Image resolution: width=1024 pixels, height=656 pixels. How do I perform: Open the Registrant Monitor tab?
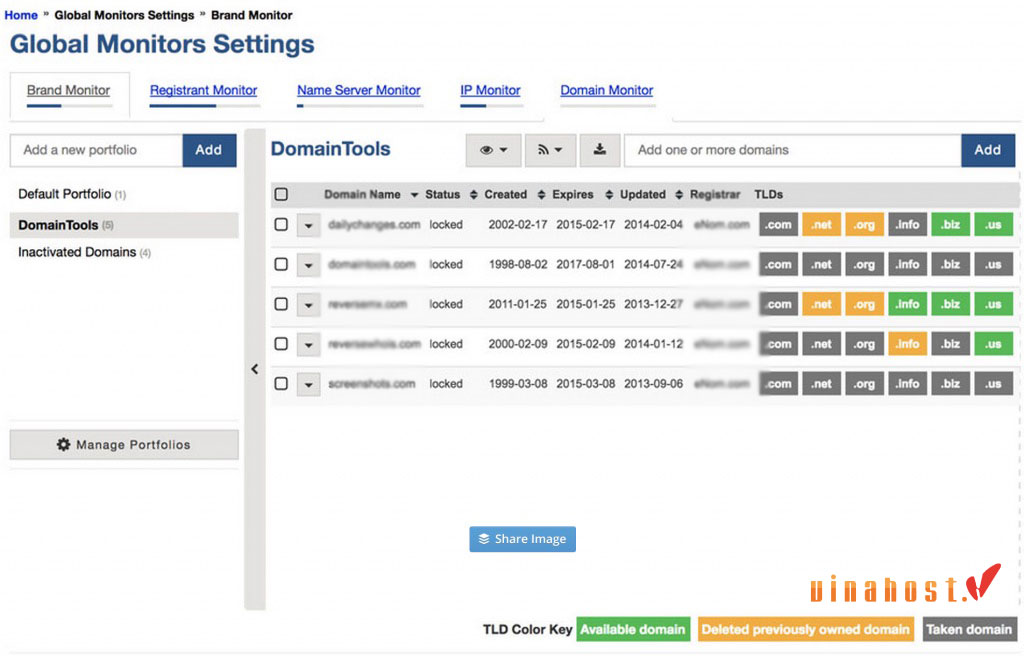click(204, 90)
